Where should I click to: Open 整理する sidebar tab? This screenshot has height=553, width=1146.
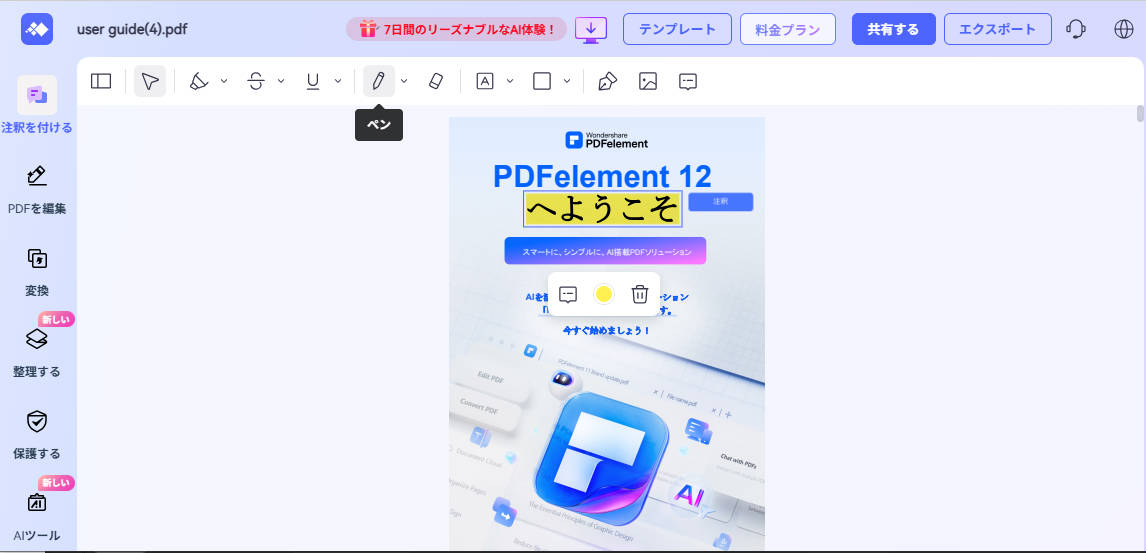37,352
